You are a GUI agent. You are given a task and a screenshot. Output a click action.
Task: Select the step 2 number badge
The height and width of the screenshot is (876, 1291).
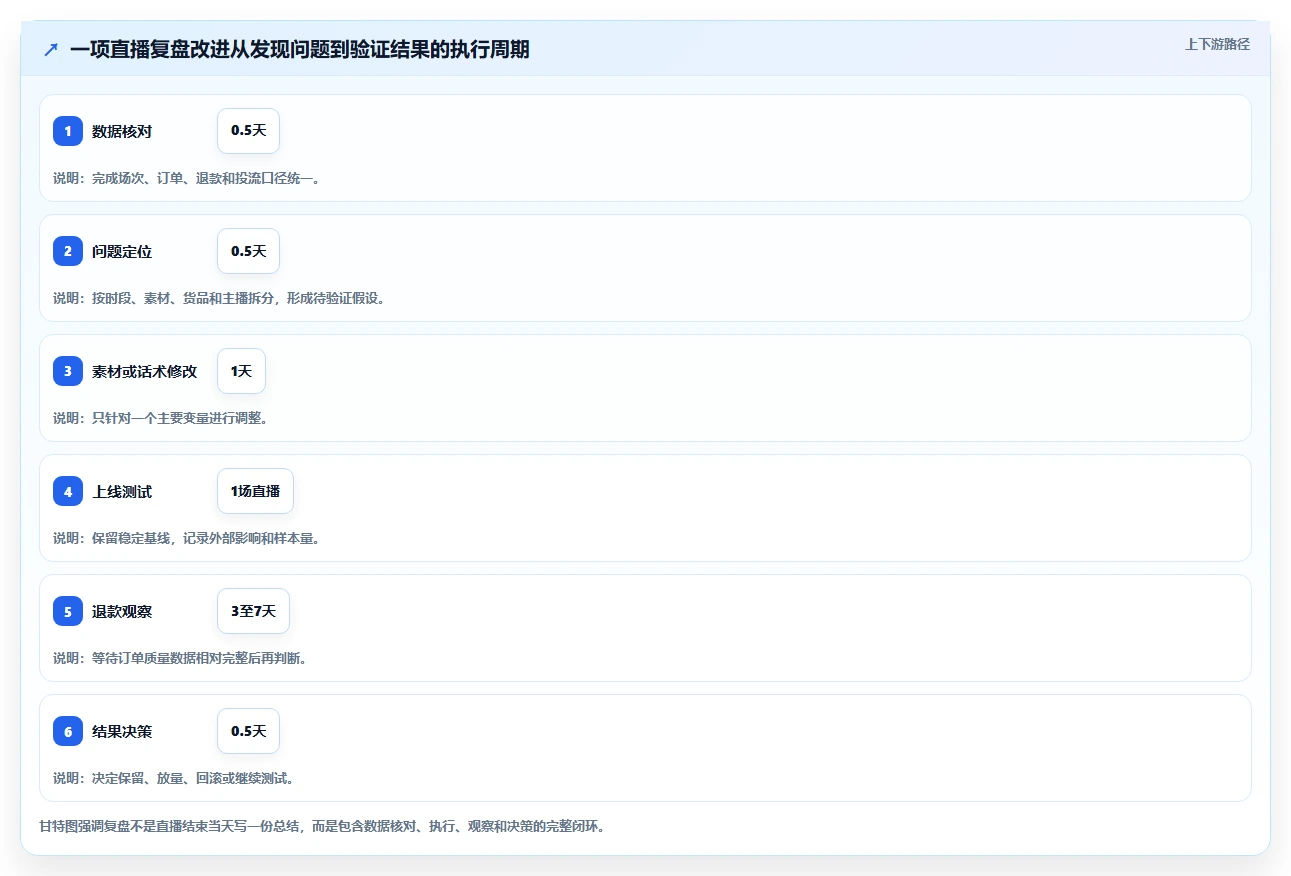click(x=68, y=251)
